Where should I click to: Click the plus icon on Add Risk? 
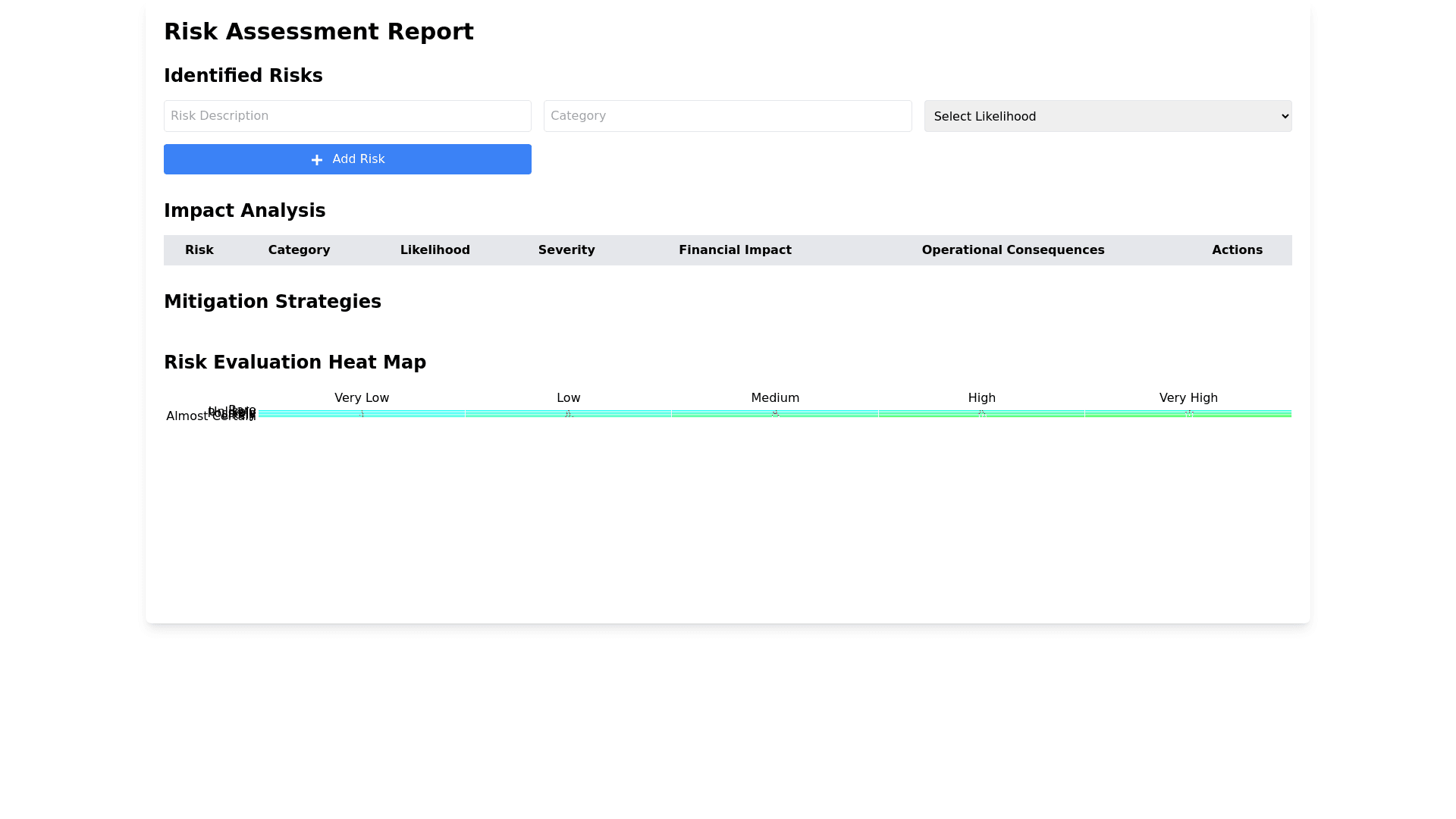[317, 160]
